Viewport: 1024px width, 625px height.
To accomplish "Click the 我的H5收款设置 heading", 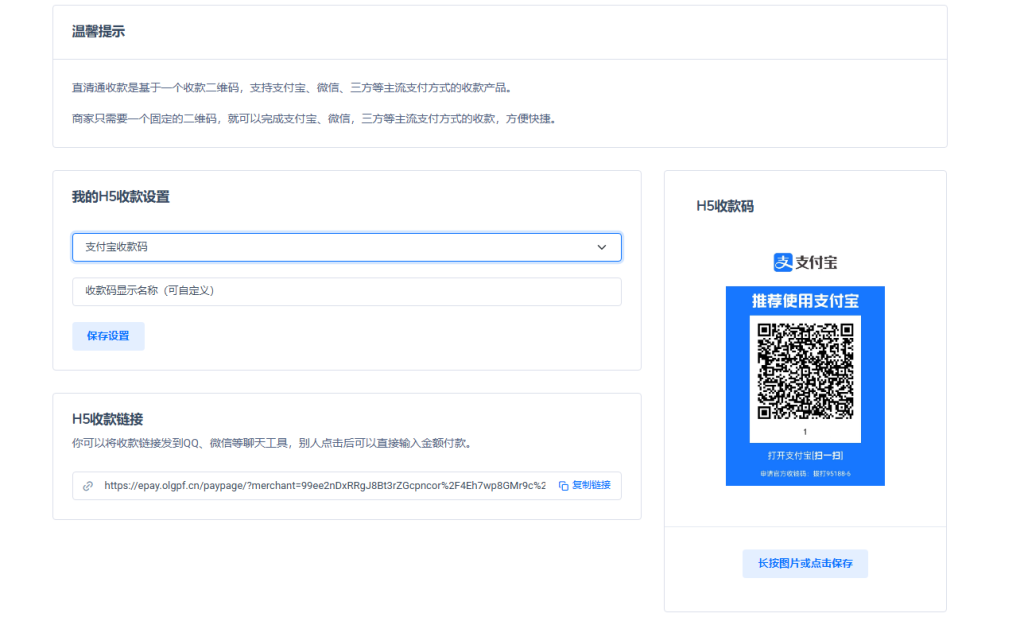I will click(121, 197).
